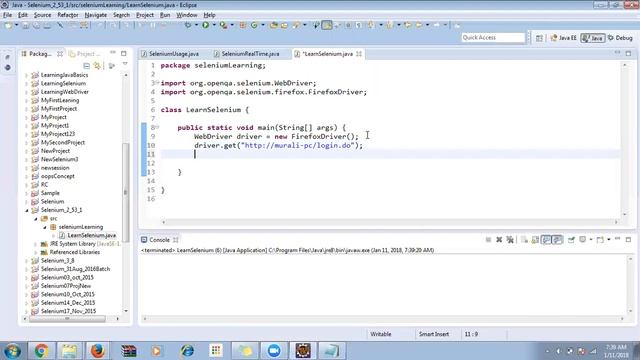Open the Window menu

[x=187, y=15]
